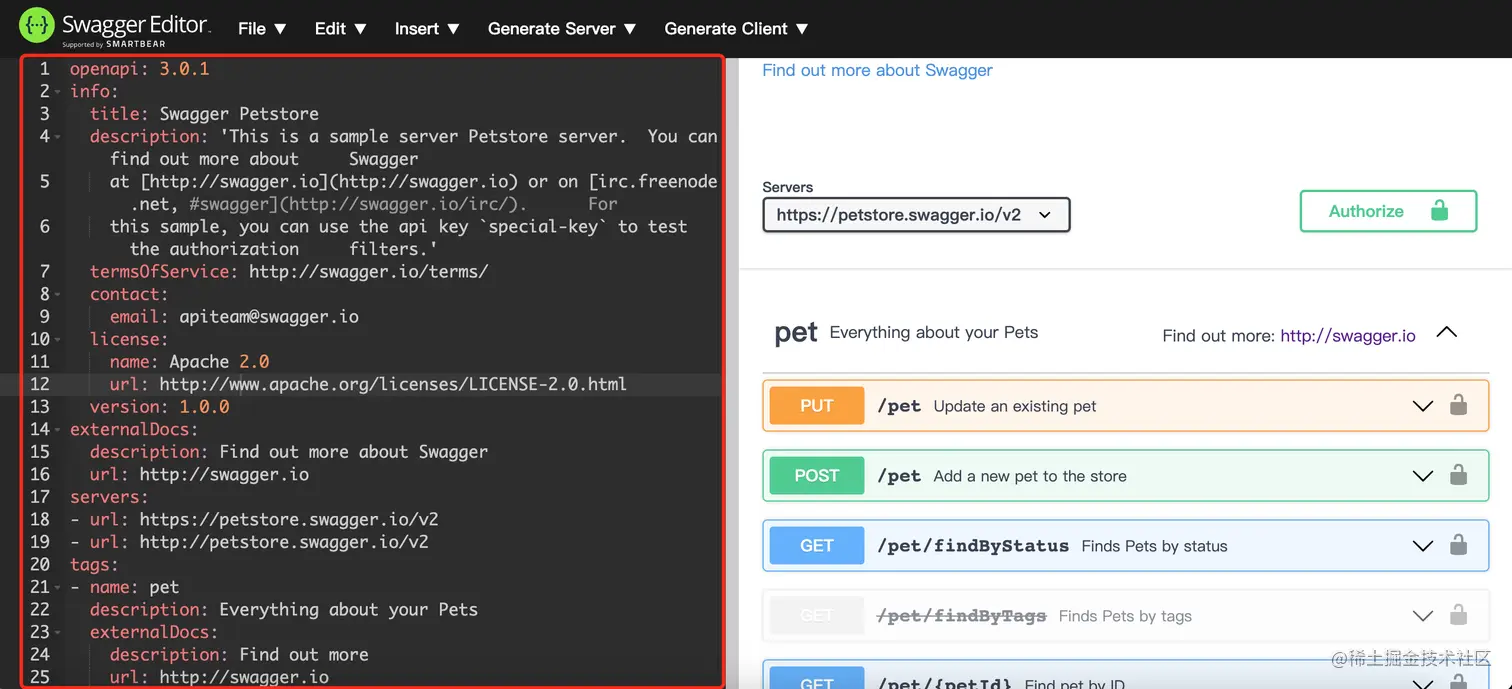Click 'name: Apache 2.0' editor line
This screenshot has width=1512, height=689.
[x=189, y=362]
